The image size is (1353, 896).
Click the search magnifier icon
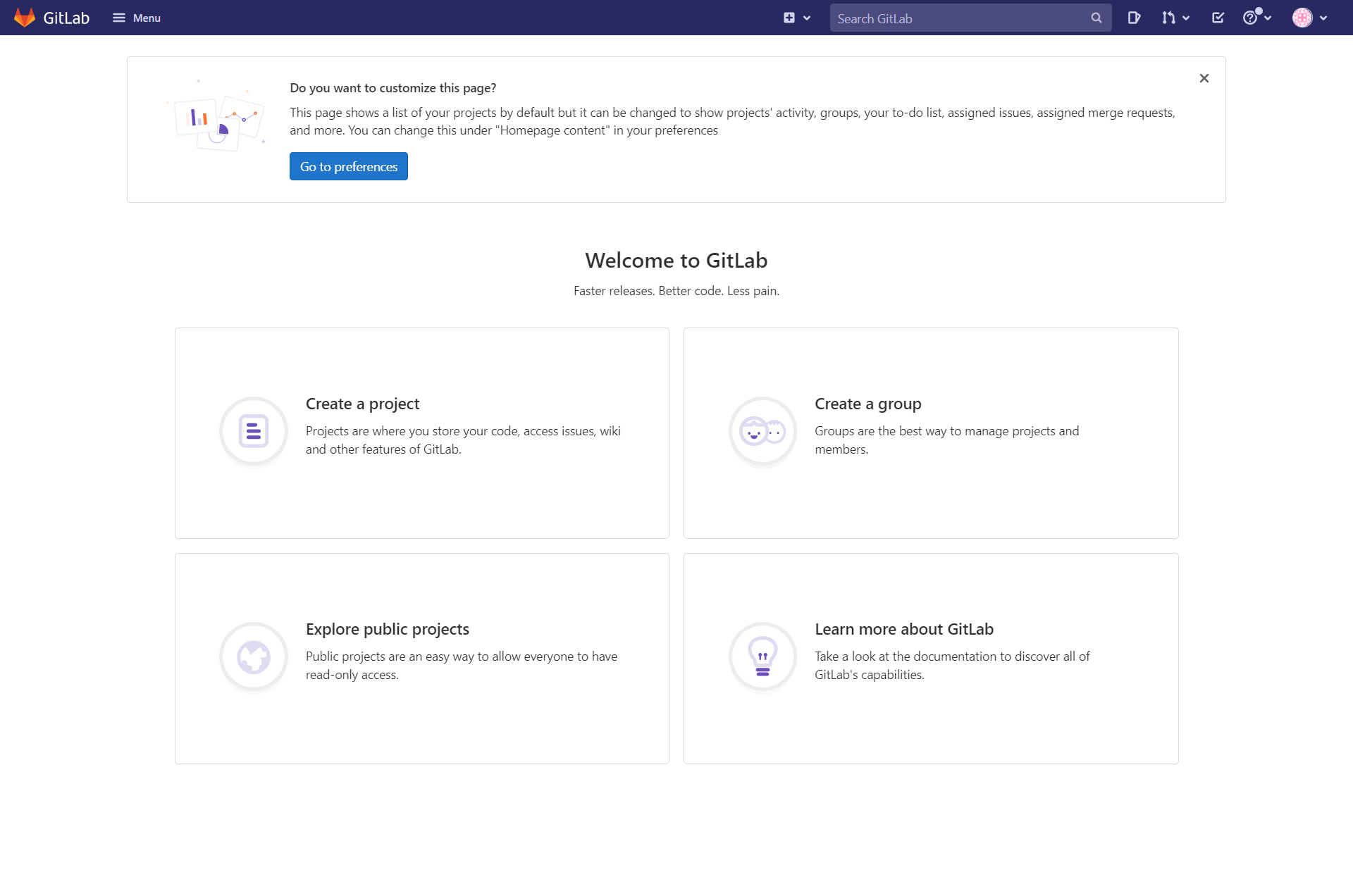(1096, 18)
